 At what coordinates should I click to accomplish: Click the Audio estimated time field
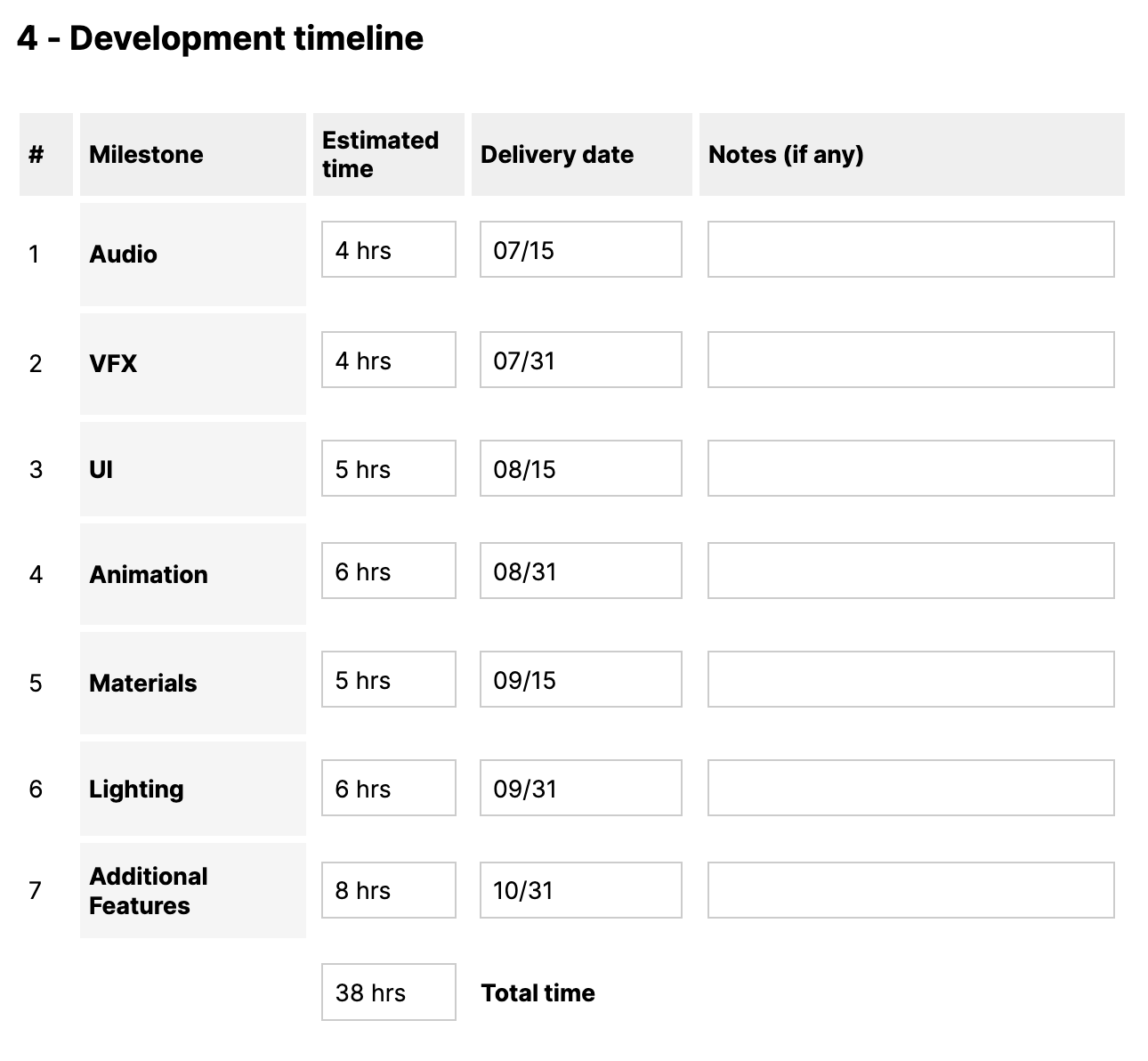388,250
